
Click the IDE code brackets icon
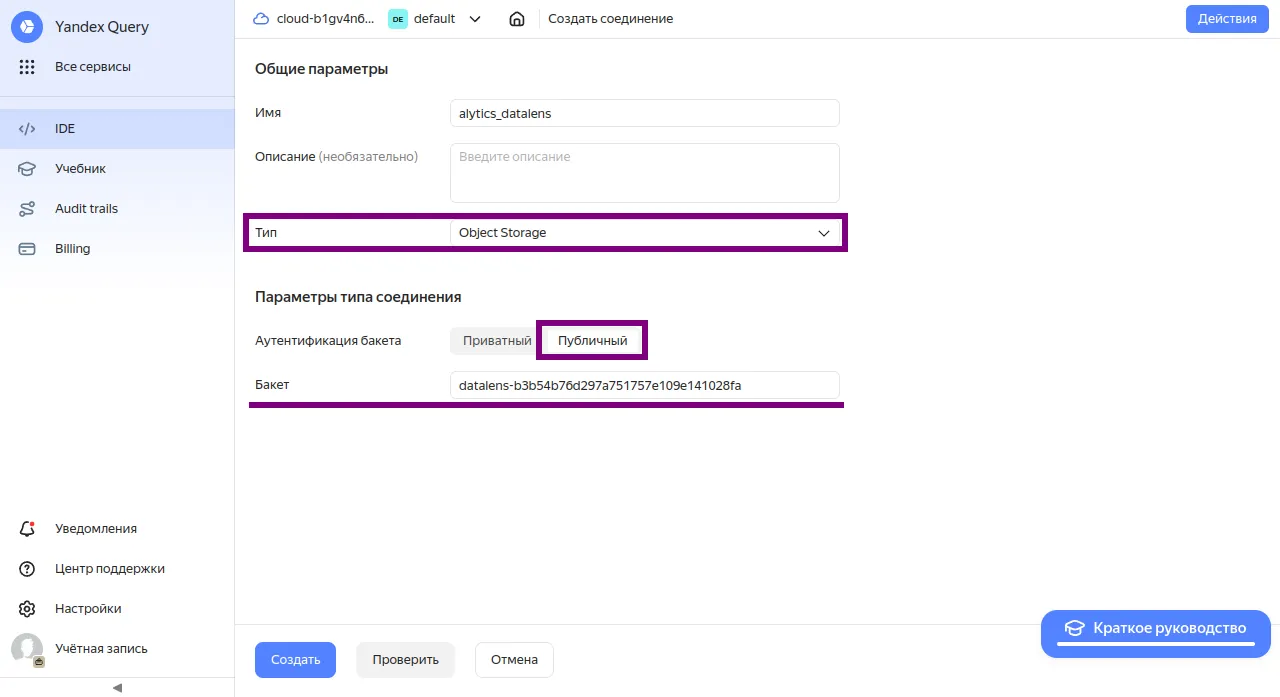click(27, 129)
